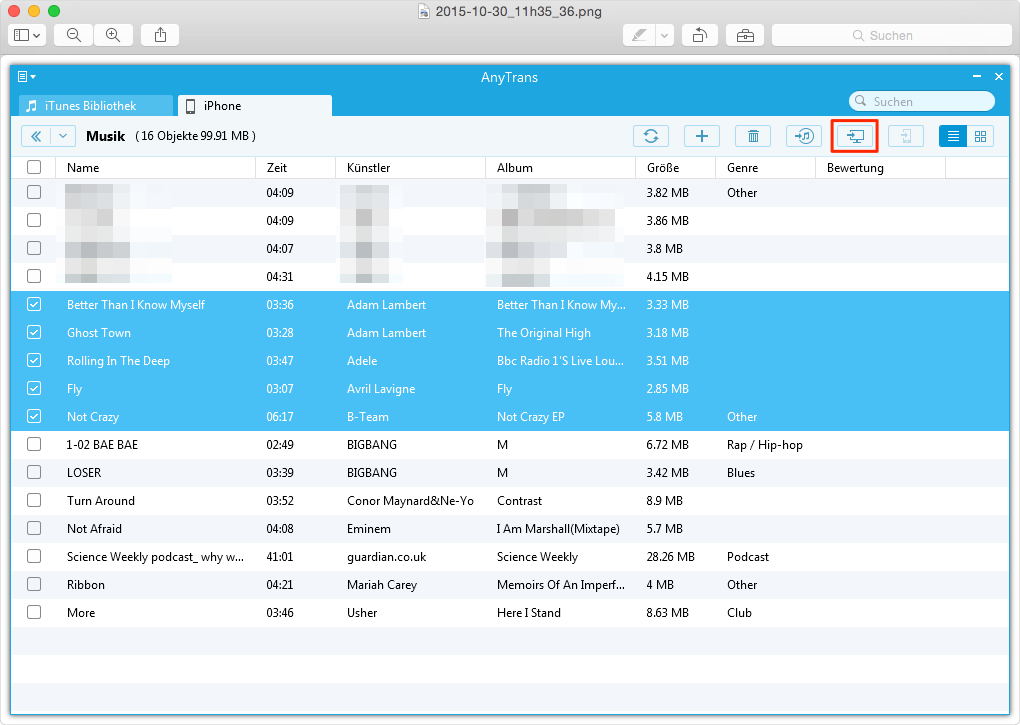Check the Science Weekly podcast checkbox
This screenshot has width=1020, height=725.
pyautogui.click(x=34, y=556)
